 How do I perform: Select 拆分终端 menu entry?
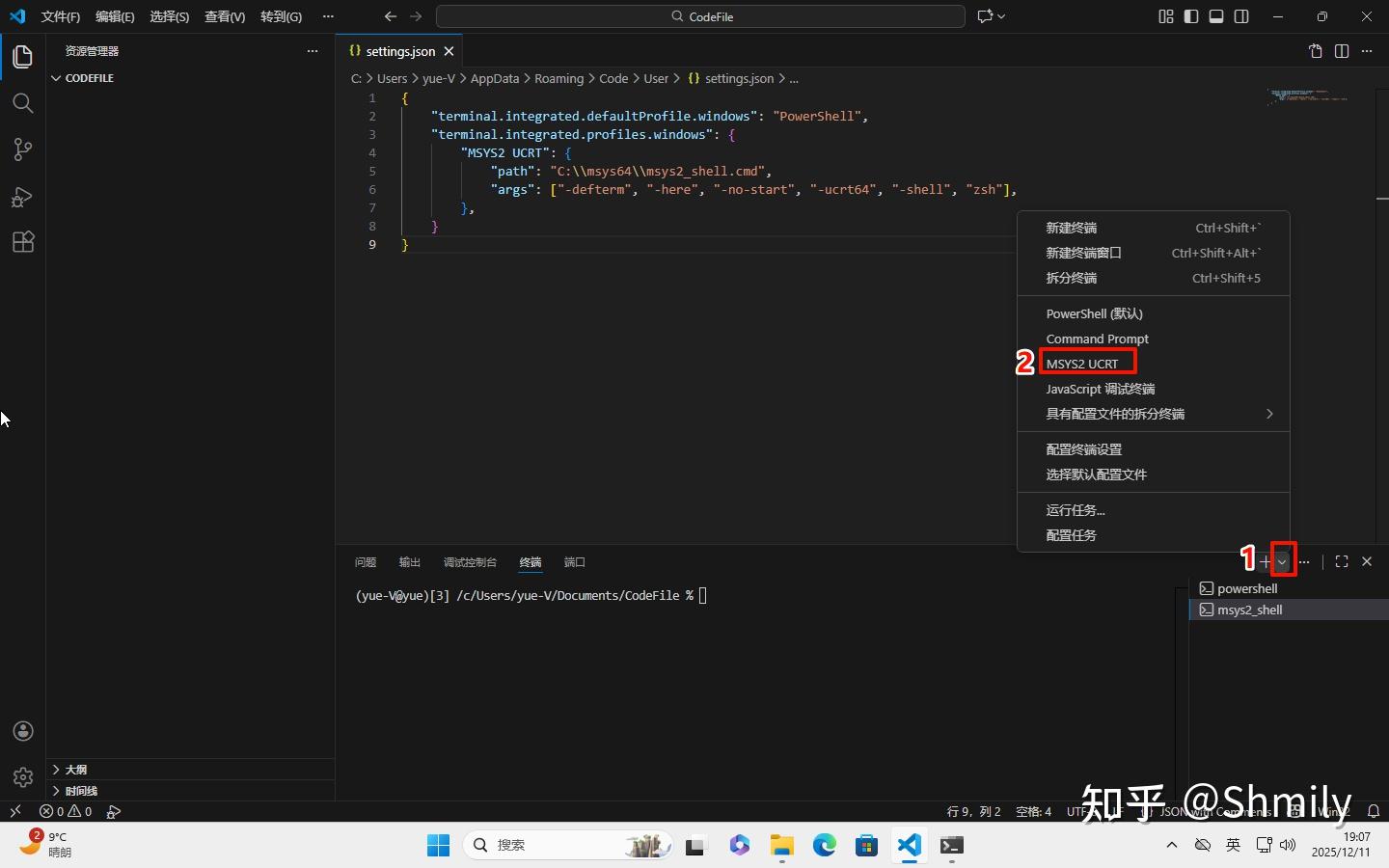coord(1154,278)
